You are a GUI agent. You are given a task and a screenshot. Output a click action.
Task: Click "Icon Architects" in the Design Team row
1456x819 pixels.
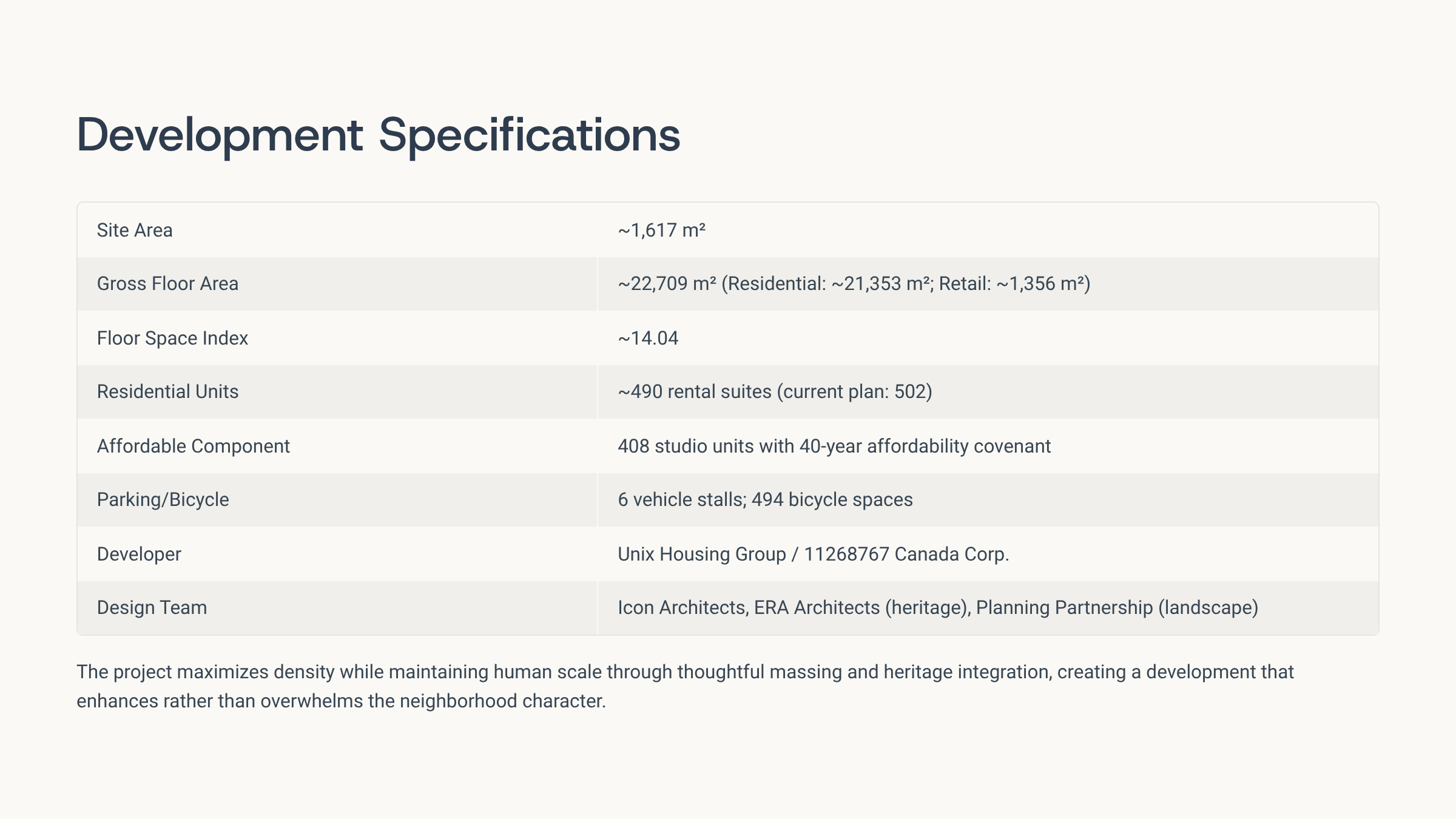coord(682,608)
